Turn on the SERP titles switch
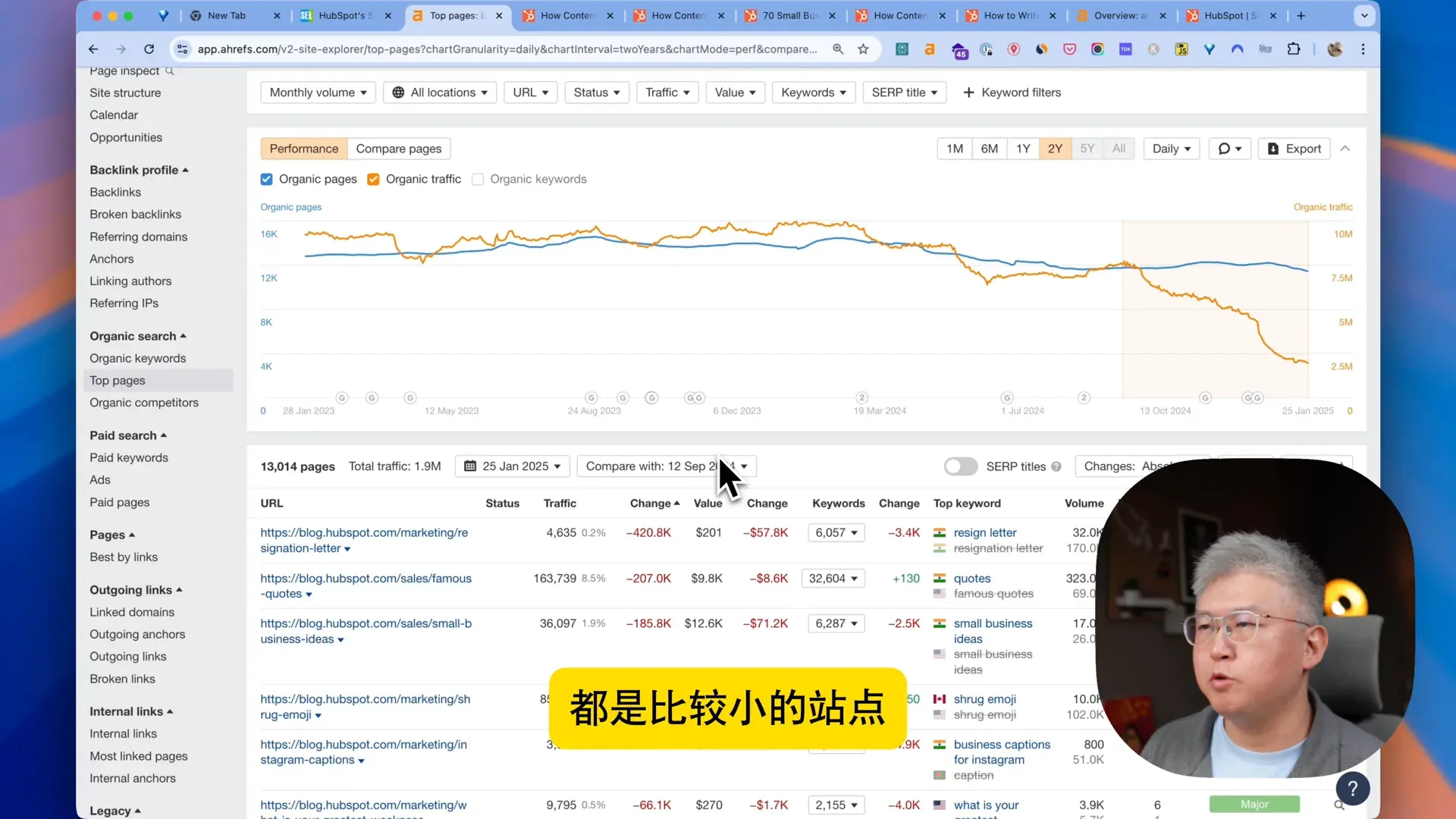The image size is (1456, 819). (960, 466)
